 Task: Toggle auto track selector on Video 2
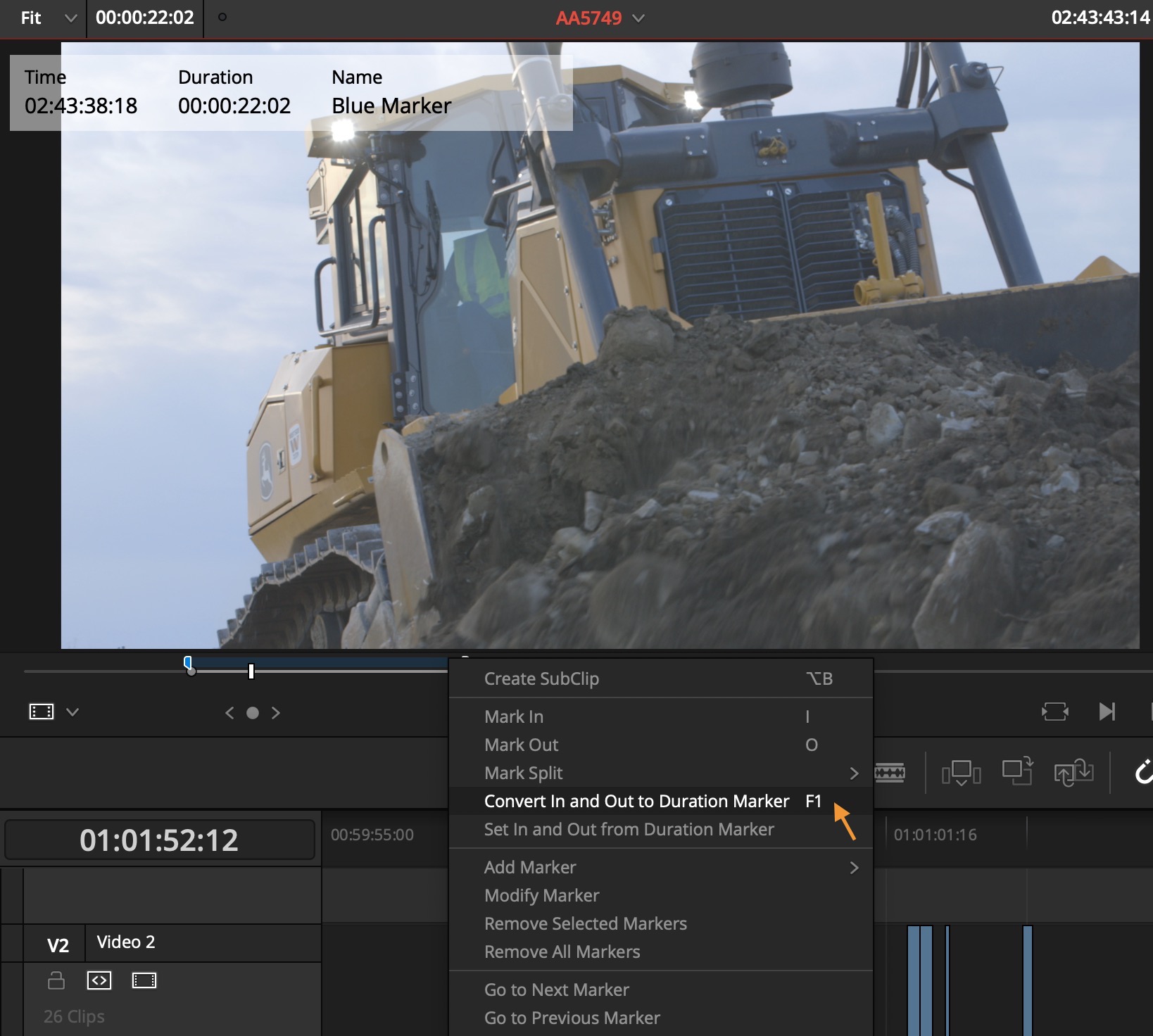99,980
